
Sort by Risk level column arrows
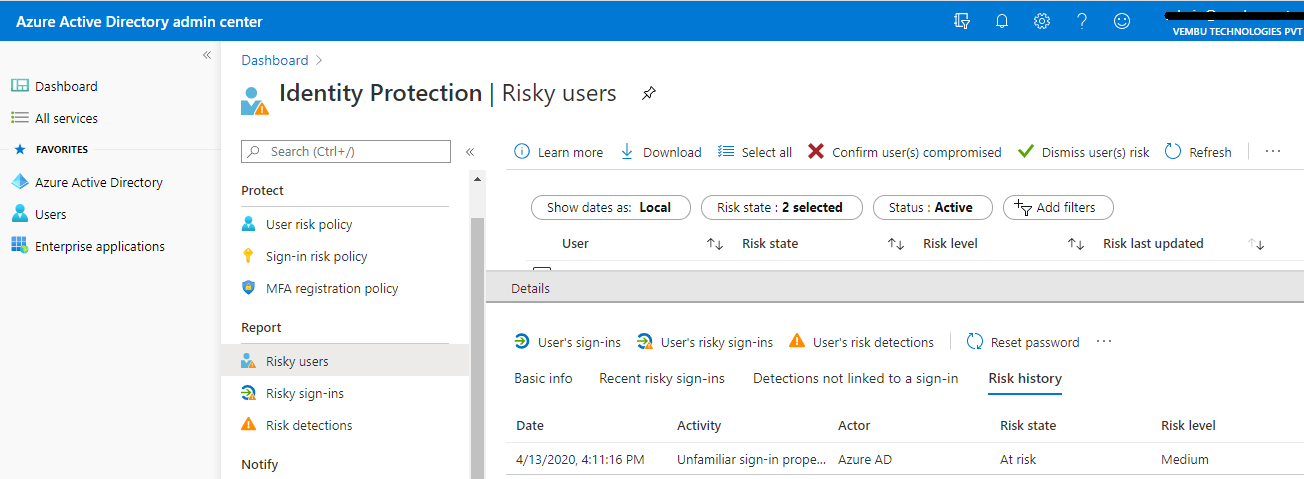pyautogui.click(x=1076, y=244)
